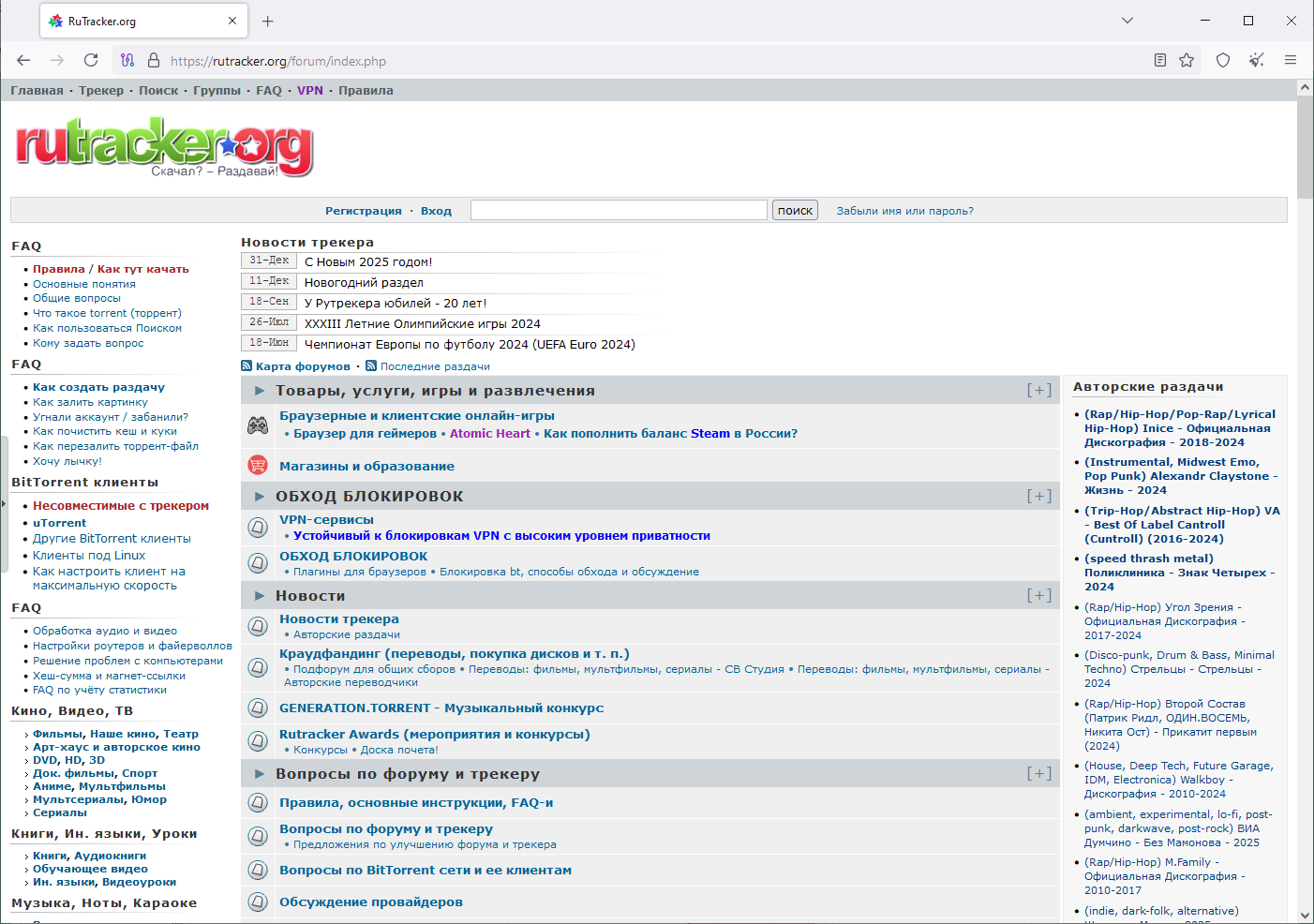Click RSS icon beside Карта форумов

tap(246, 366)
